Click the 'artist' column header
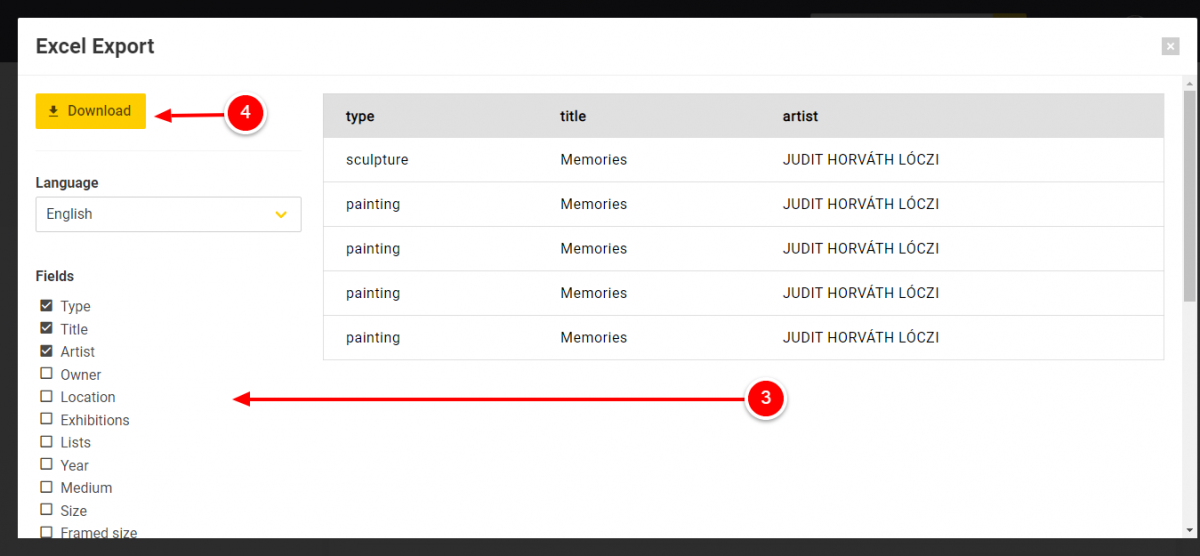The height and width of the screenshot is (556, 1200). (x=800, y=116)
